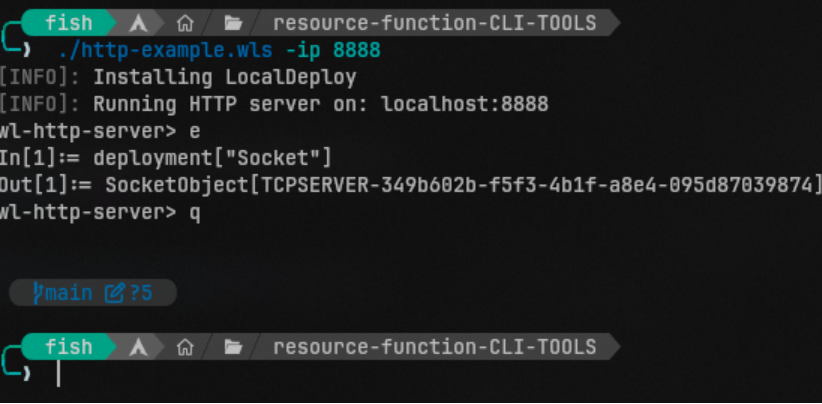
Task: Click the home icon in the first prompt
Action: pyautogui.click(x=185, y=22)
